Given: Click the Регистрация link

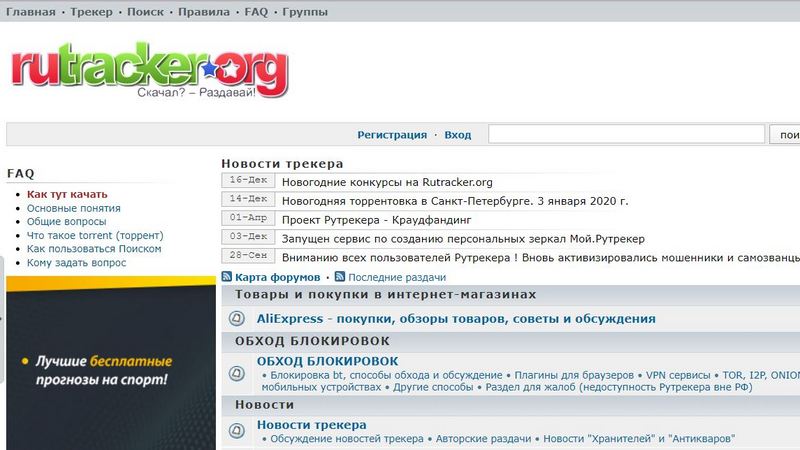Looking at the screenshot, I should 392,135.
